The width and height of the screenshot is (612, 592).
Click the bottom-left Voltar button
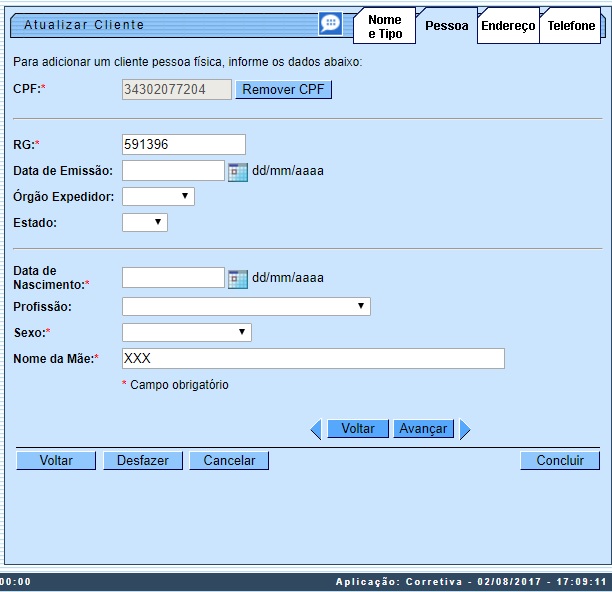coord(56,461)
